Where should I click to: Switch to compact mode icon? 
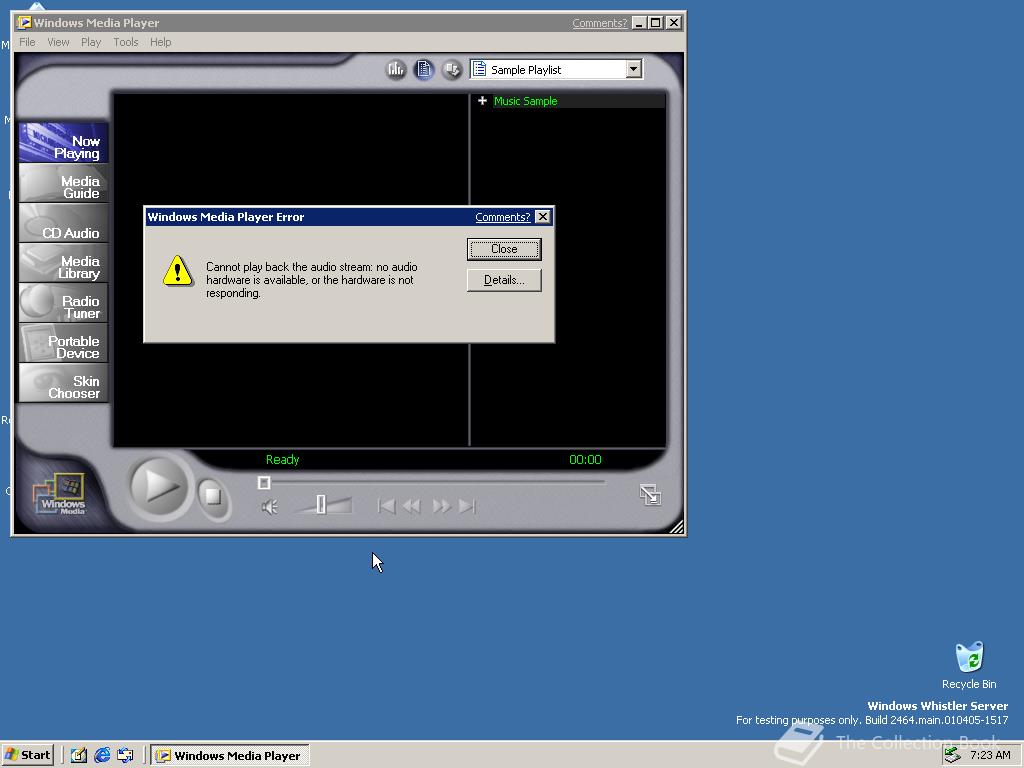pos(650,495)
